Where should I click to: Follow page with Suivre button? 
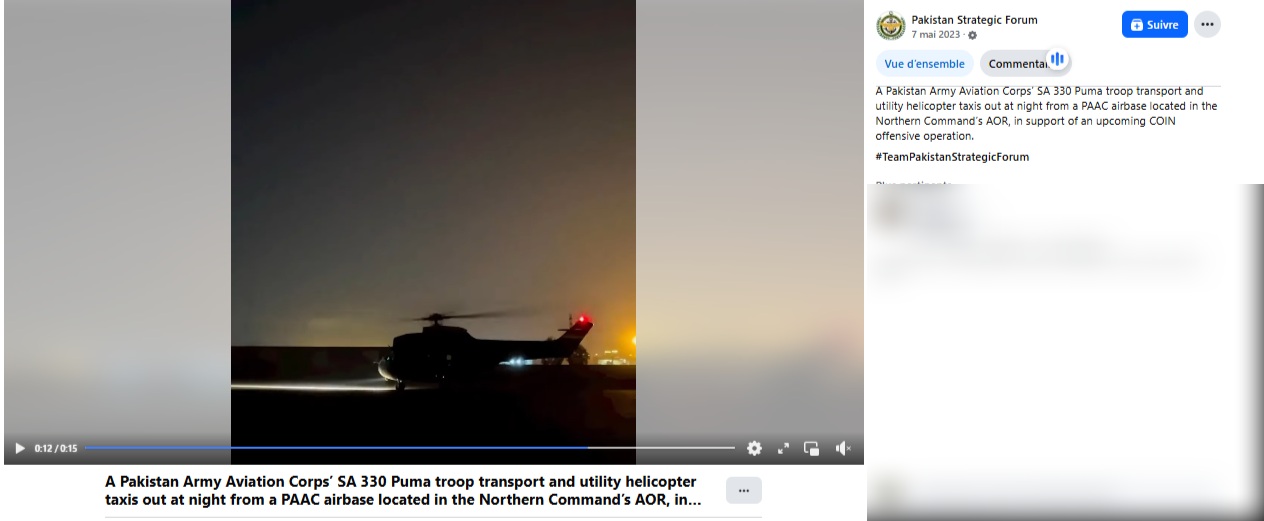click(x=1154, y=25)
